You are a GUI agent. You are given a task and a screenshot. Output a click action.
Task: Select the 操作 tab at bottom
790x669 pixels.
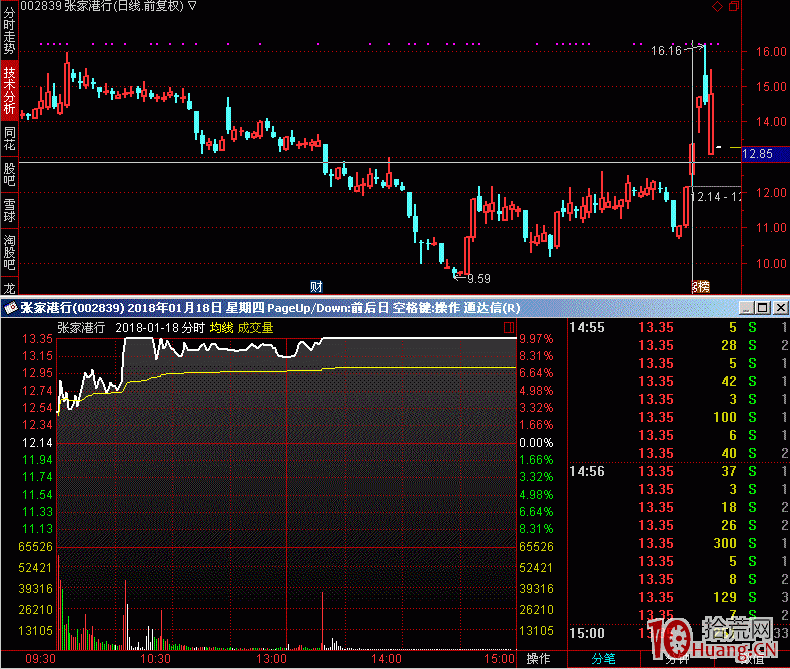click(538, 658)
